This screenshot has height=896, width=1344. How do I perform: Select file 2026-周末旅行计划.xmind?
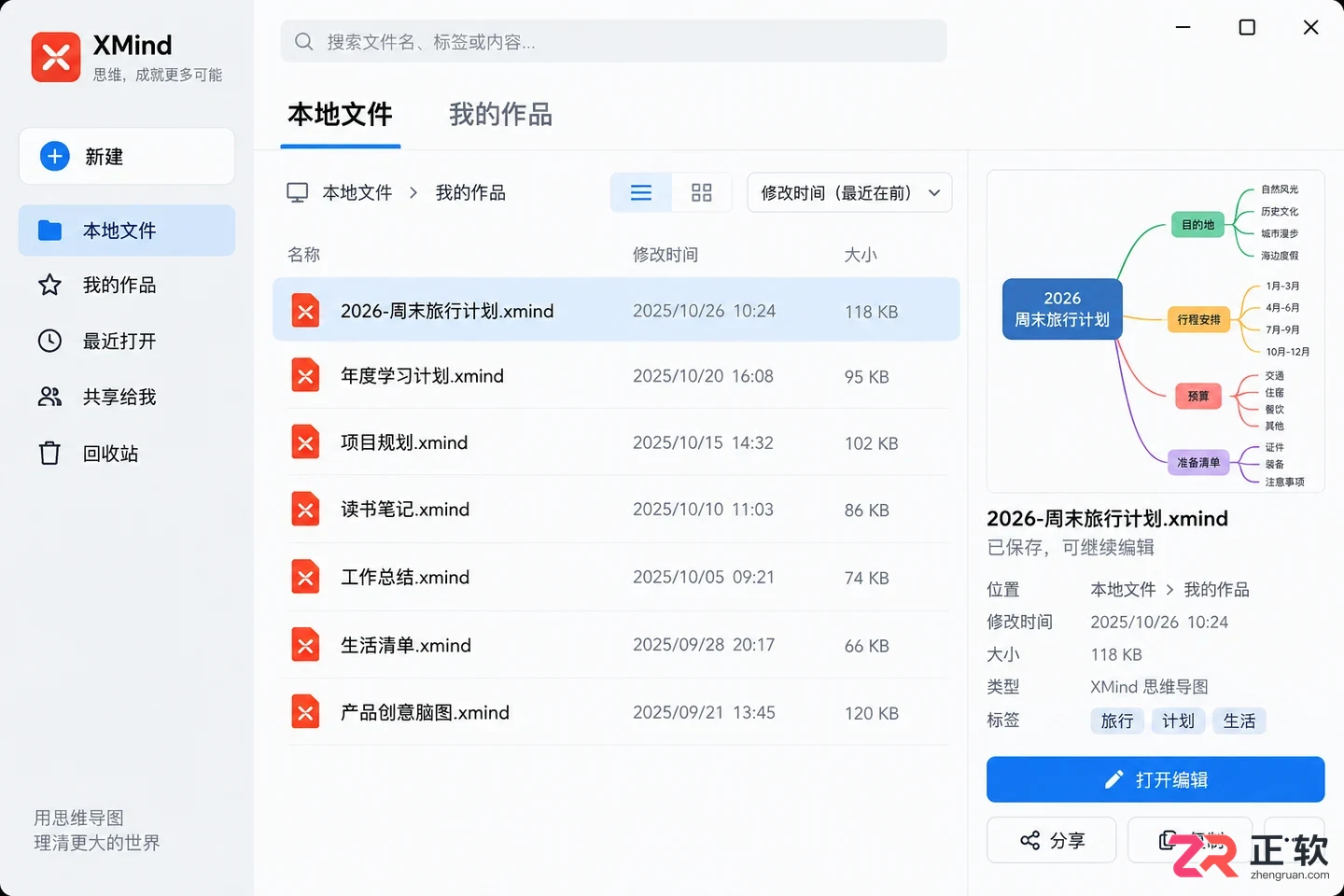click(616, 310)
